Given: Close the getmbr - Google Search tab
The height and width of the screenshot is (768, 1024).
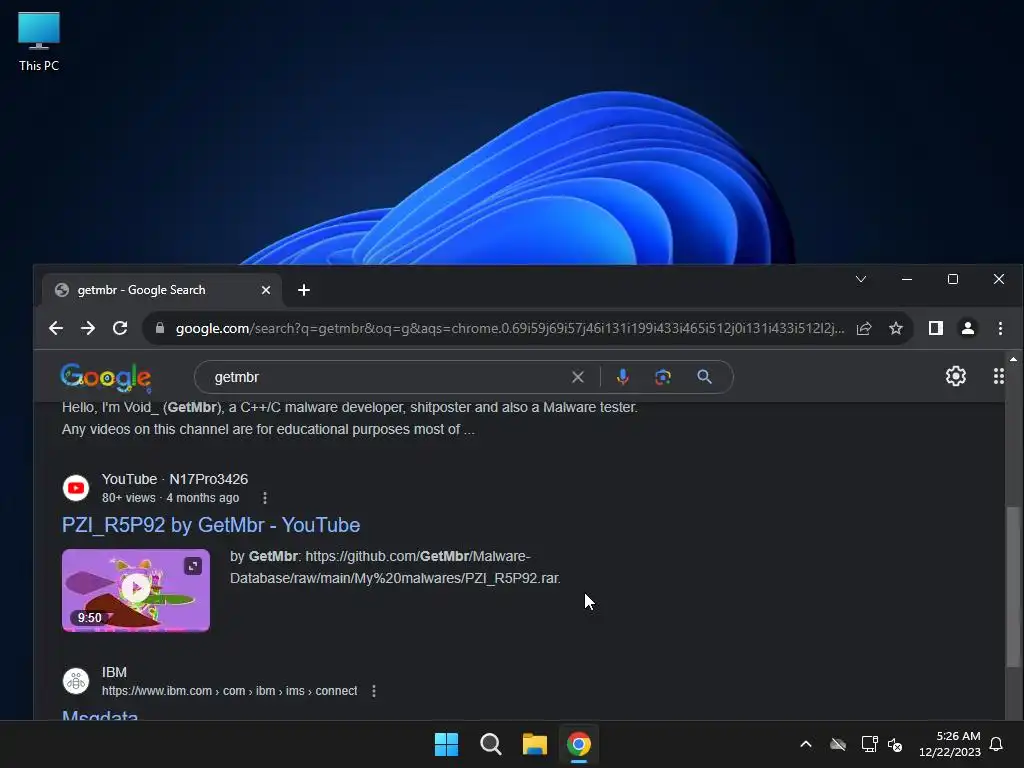Looking at the screenshot, I should click(x=266, y=290).
